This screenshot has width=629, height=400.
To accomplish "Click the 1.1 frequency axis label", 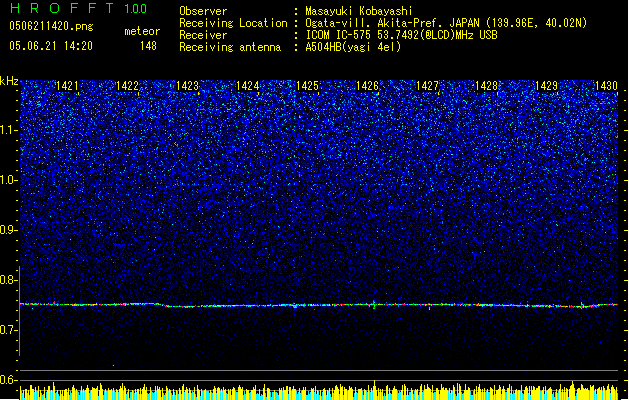I will tap(9, 130).
